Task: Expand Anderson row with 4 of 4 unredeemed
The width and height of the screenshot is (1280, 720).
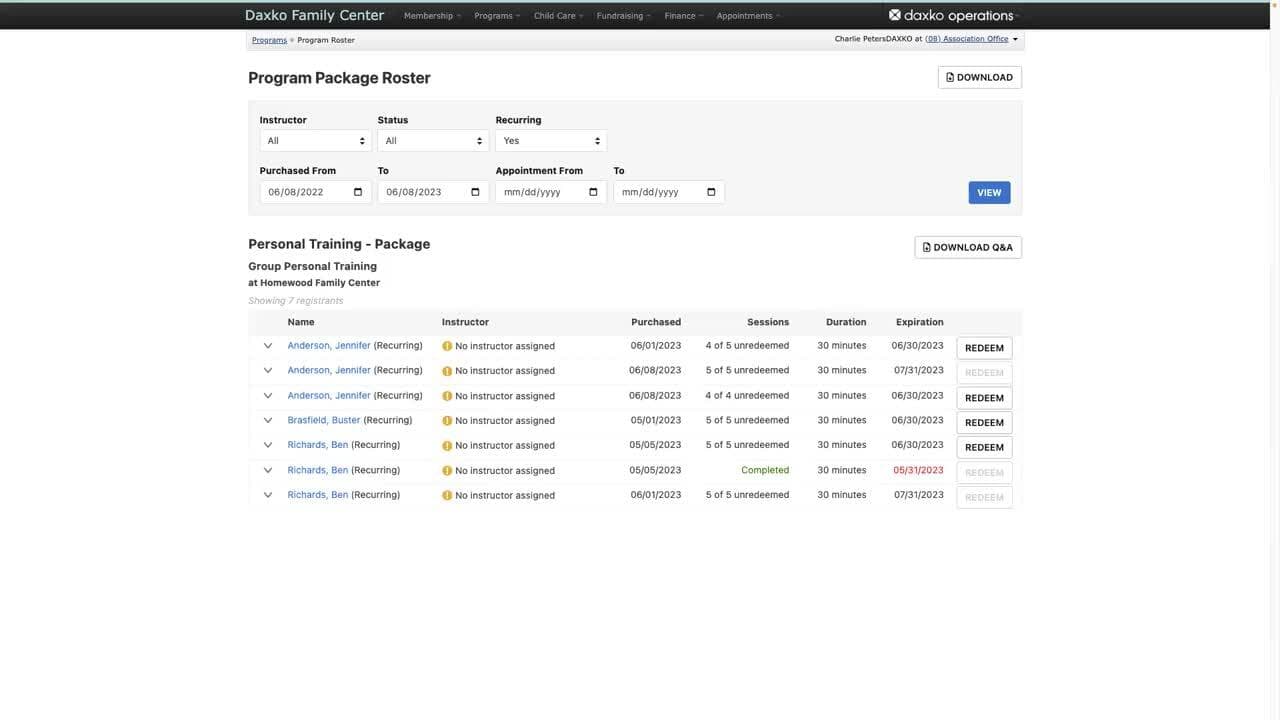Action: (x=268, y=396)
